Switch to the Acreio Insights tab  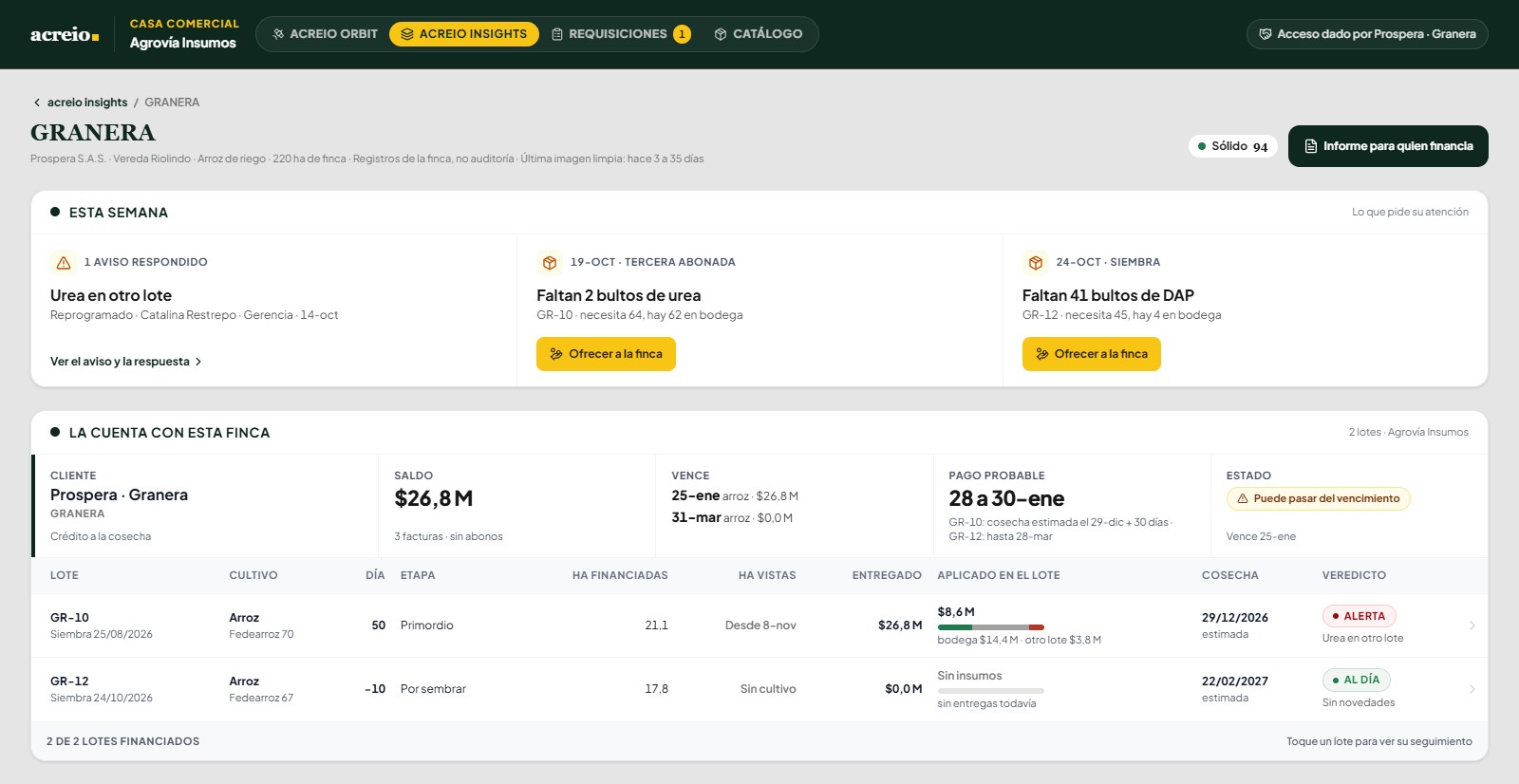(464, 34)
